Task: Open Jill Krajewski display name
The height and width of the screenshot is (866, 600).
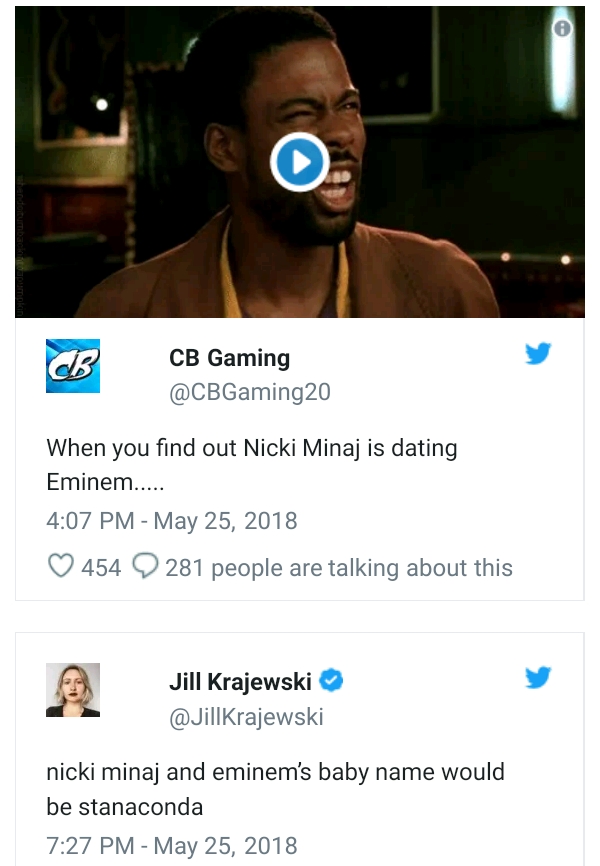Action: coord(240,682)
